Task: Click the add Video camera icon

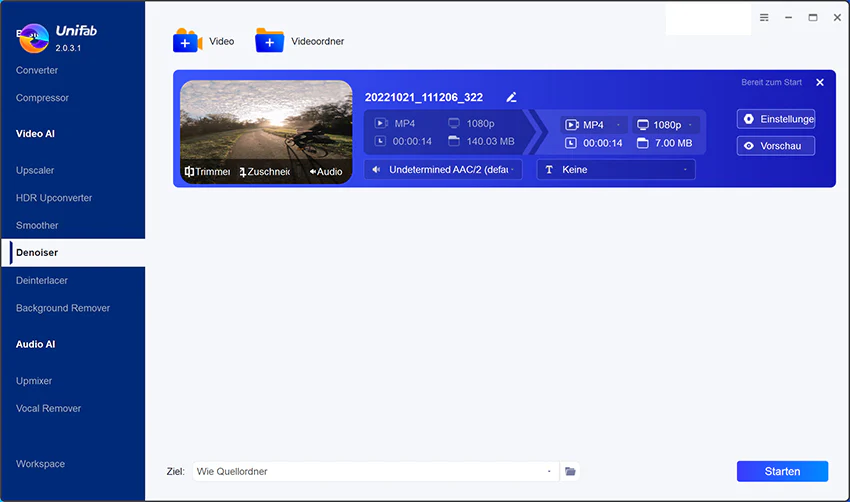Action: pos(187,41)
